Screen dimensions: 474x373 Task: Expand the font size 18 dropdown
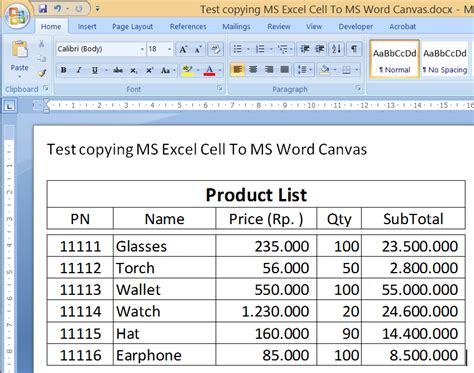[169, 49]
